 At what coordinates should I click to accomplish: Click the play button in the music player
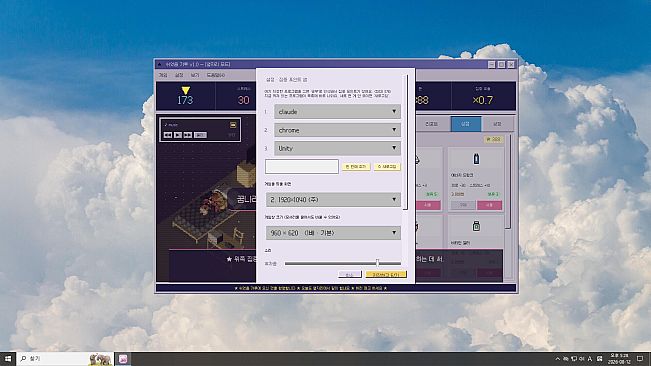(x=178, y=135)
